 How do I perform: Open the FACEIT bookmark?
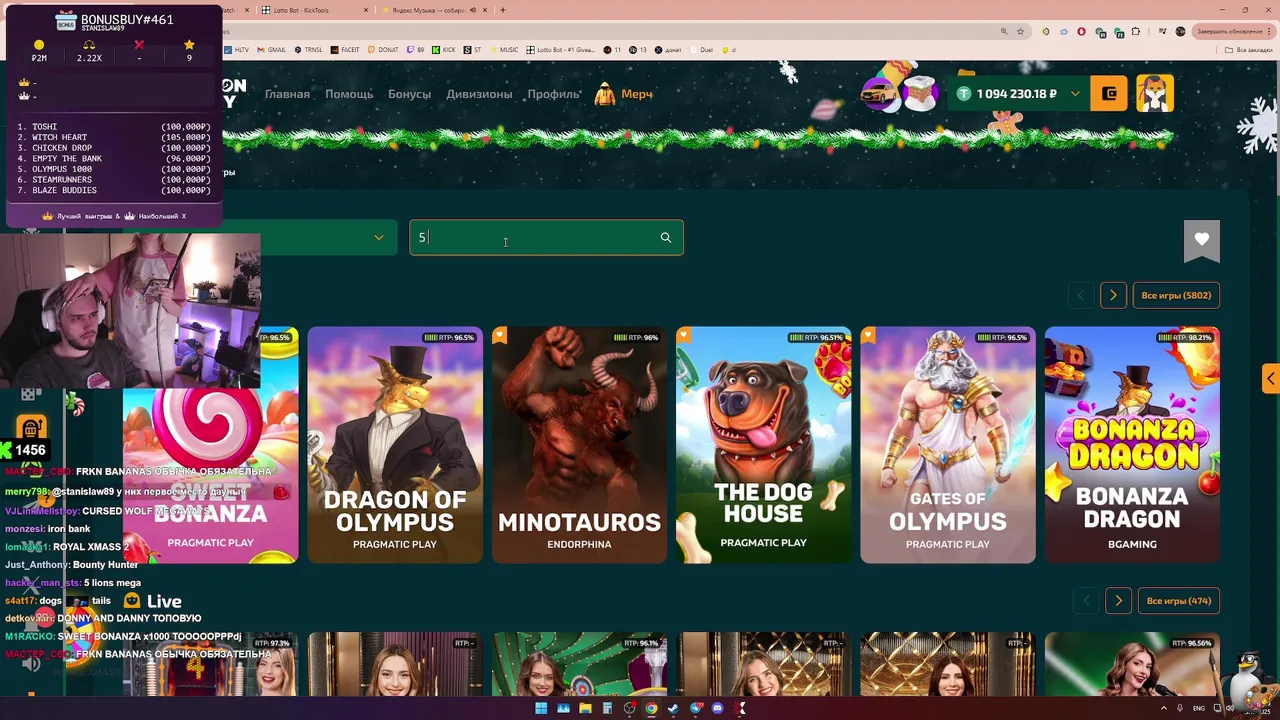346,50
